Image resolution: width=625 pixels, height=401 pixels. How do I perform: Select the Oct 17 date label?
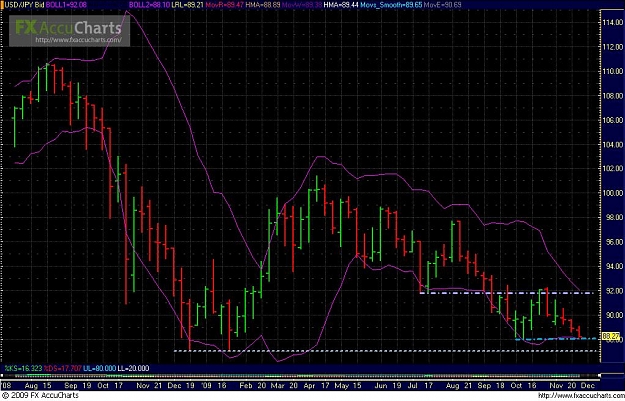[108, 386]
